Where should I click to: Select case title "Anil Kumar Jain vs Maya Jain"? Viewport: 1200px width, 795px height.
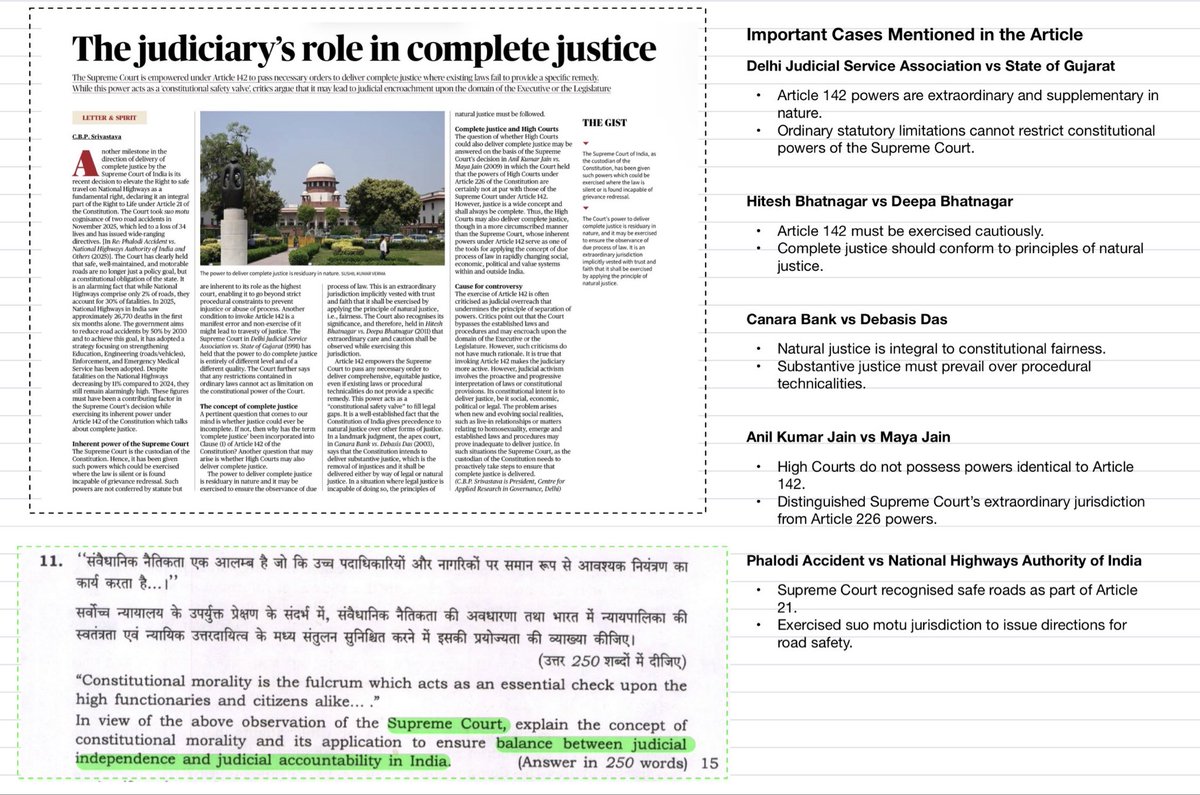[848, 437]
